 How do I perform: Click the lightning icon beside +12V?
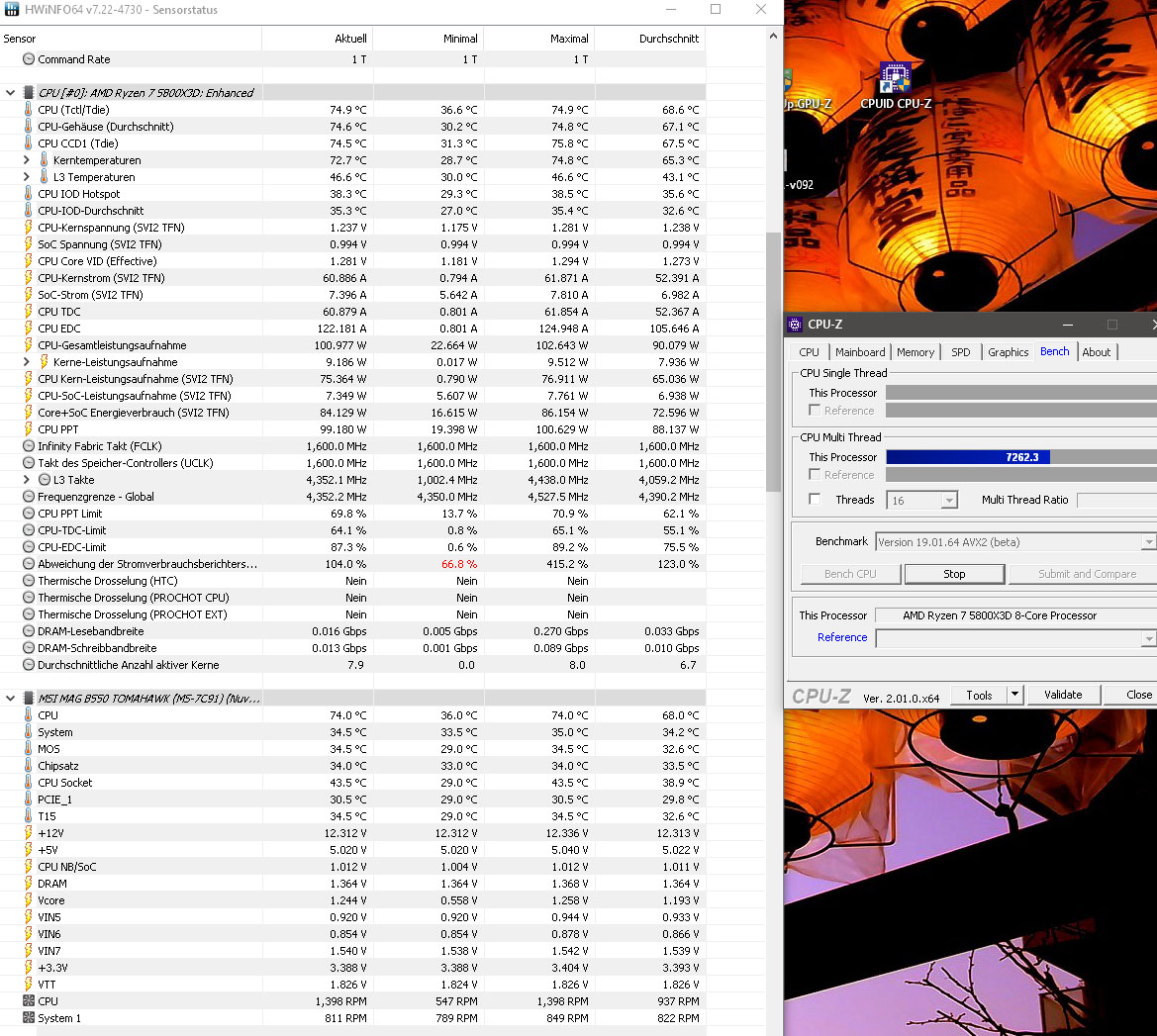tap(28, 833)
